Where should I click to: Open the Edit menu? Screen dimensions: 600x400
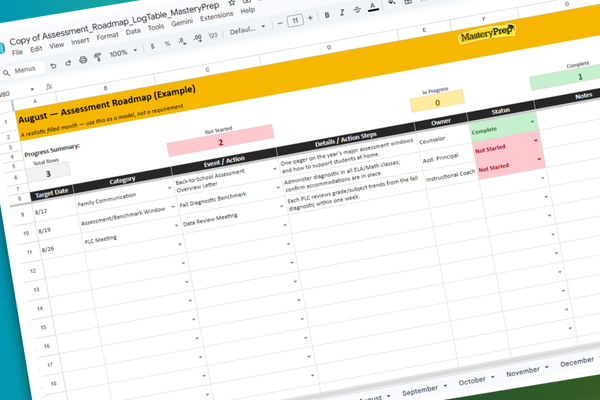point(36,49)
